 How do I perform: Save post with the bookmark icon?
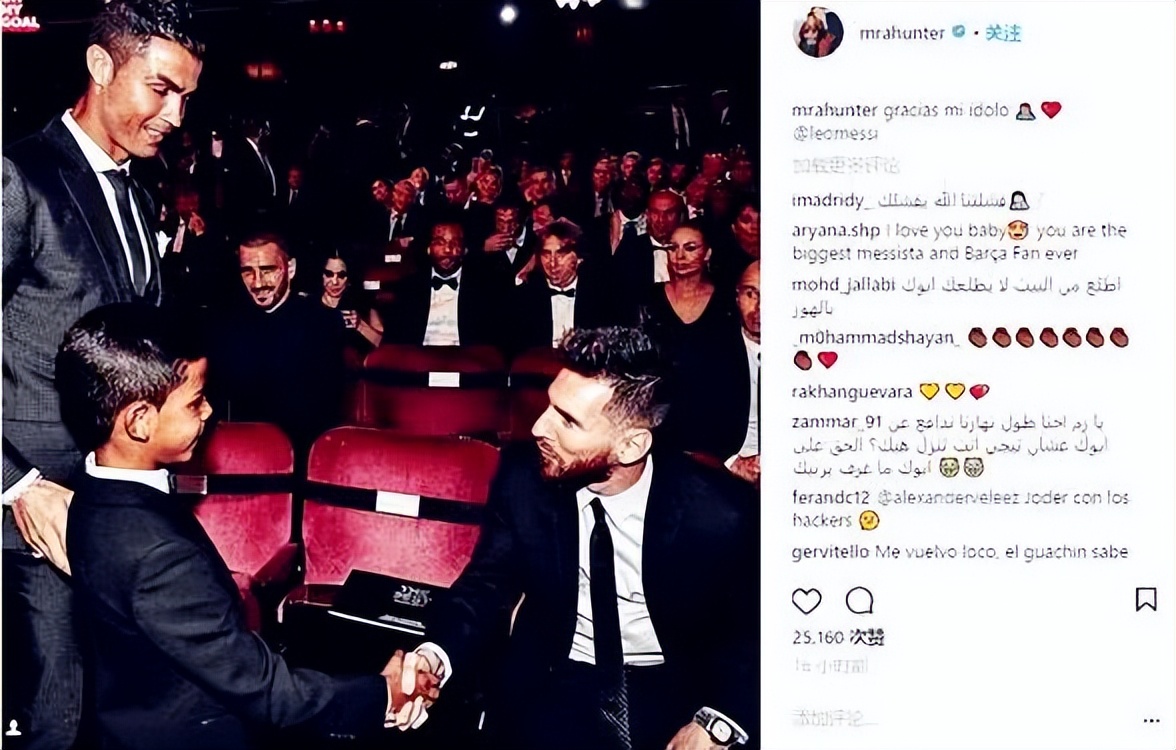[1145, 600]
